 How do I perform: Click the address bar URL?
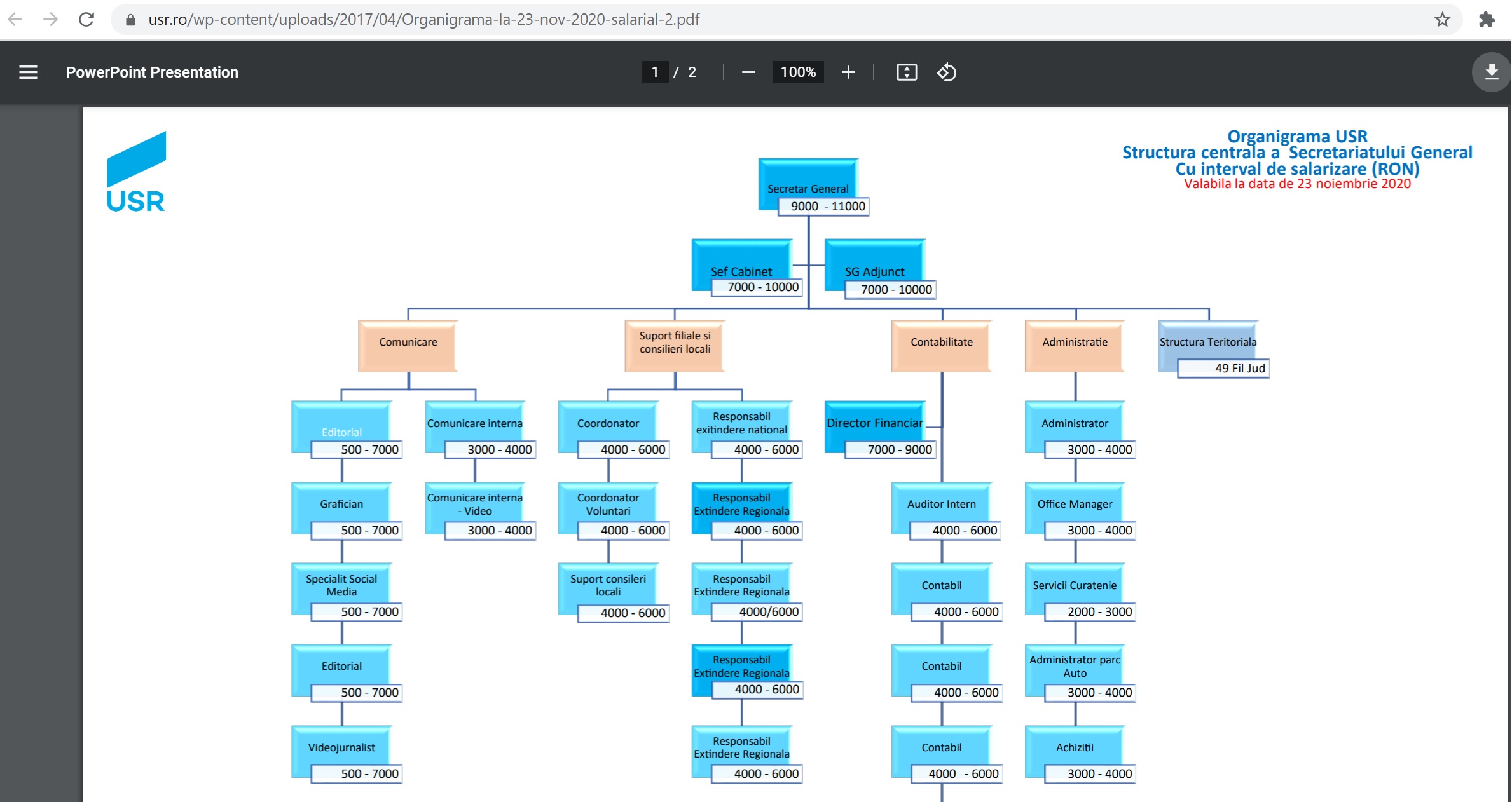click(424, 20)
